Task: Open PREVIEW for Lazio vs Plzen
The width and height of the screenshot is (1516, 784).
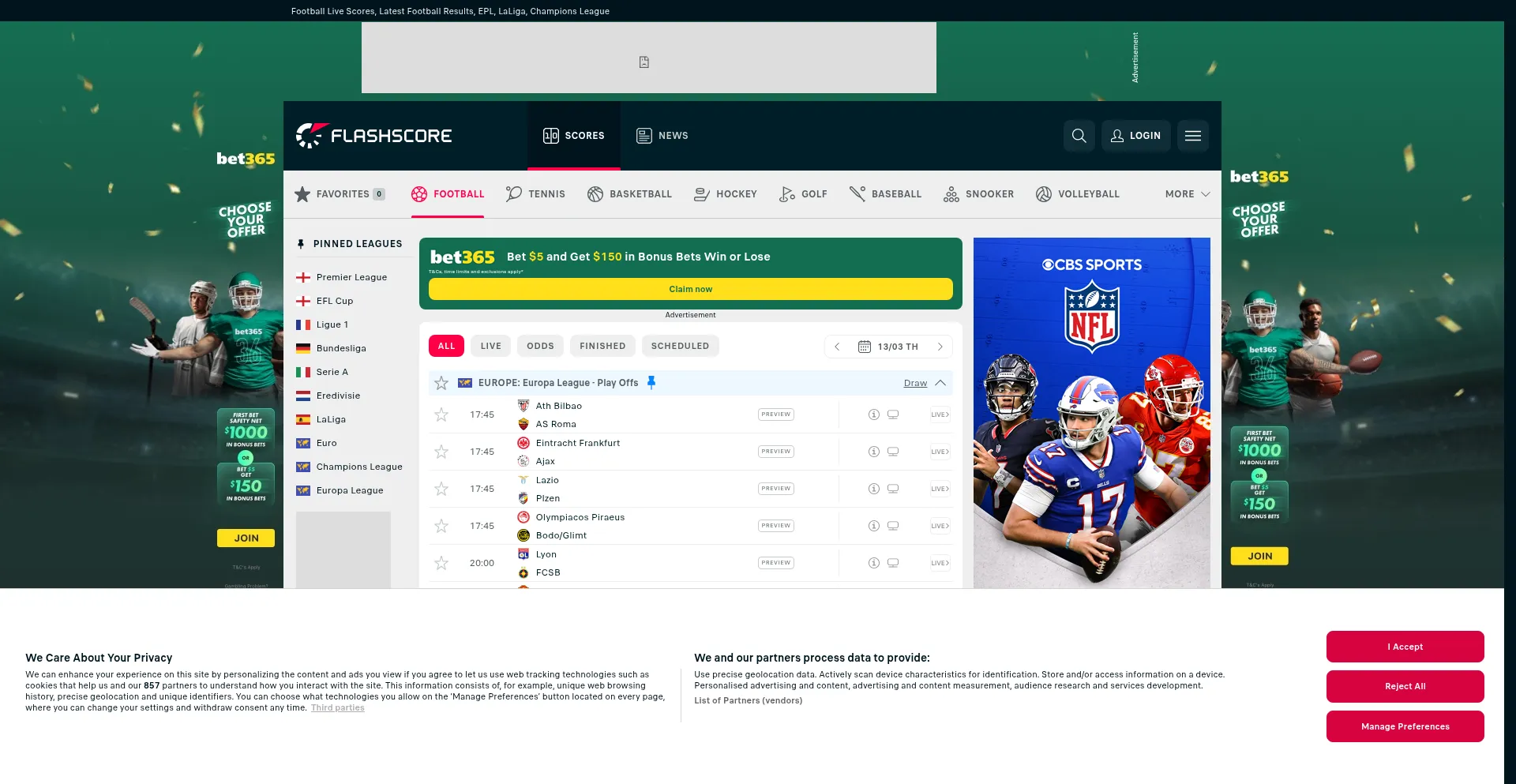Action: click(776, 489)
